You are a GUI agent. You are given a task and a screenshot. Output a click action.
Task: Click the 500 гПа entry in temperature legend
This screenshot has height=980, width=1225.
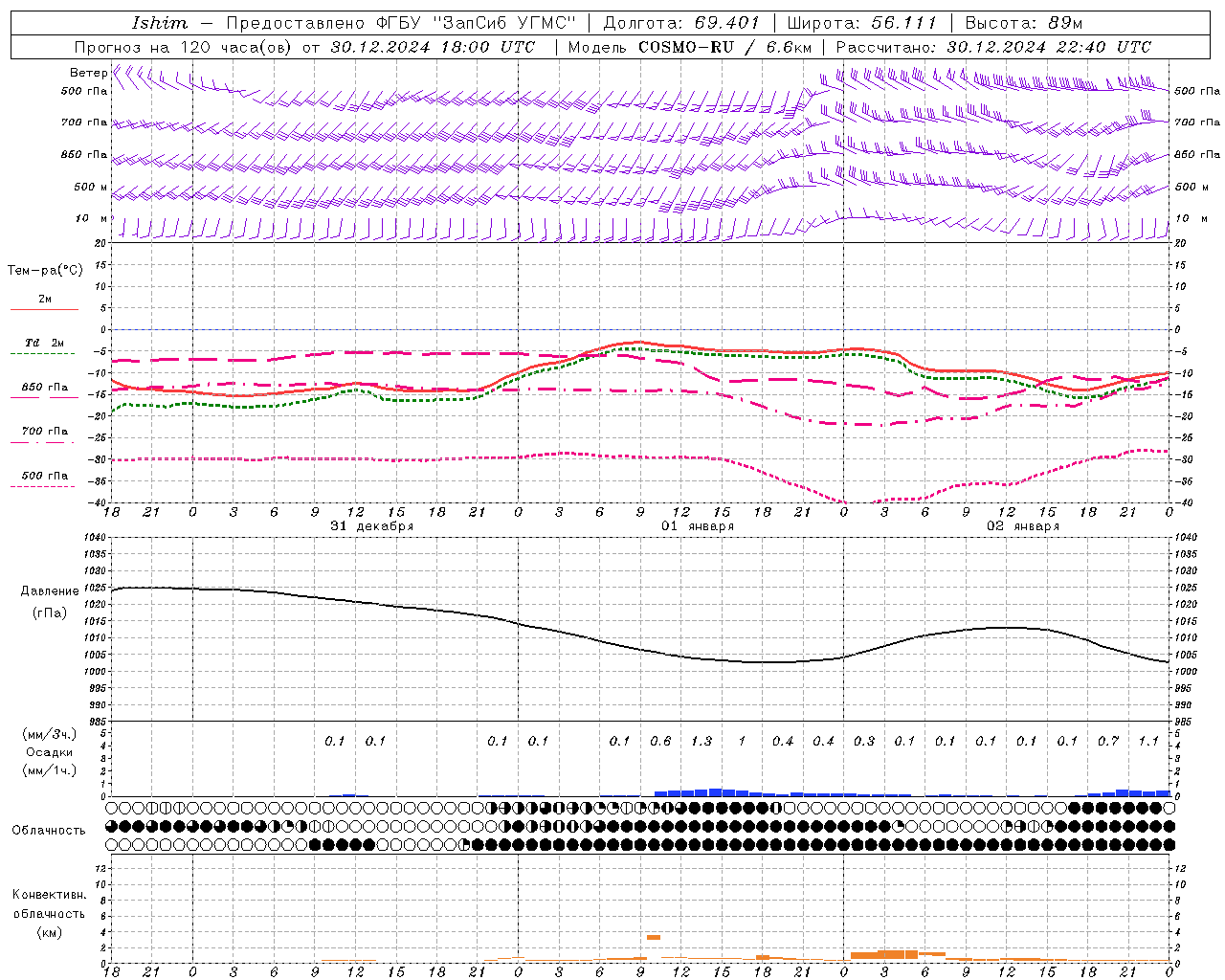pyautogui.click(x=45, y=476)
